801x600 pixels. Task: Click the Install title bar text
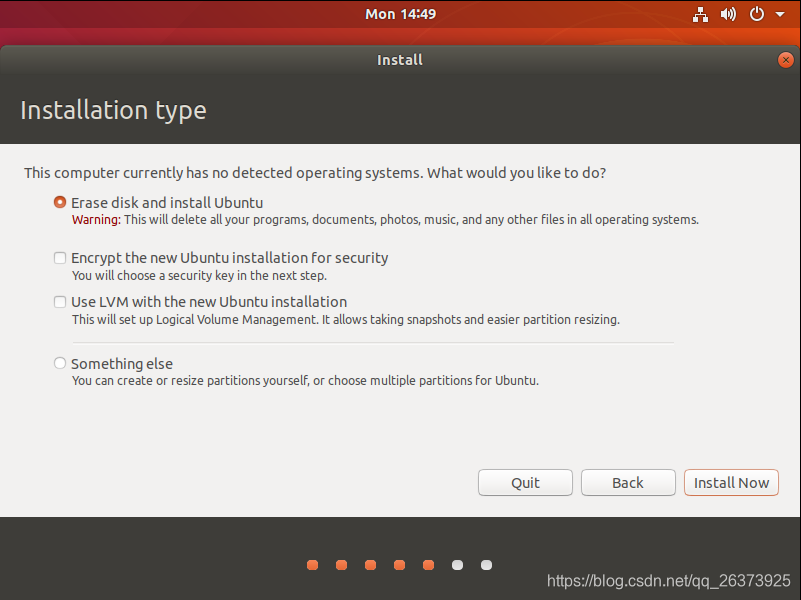coord(400,60)
